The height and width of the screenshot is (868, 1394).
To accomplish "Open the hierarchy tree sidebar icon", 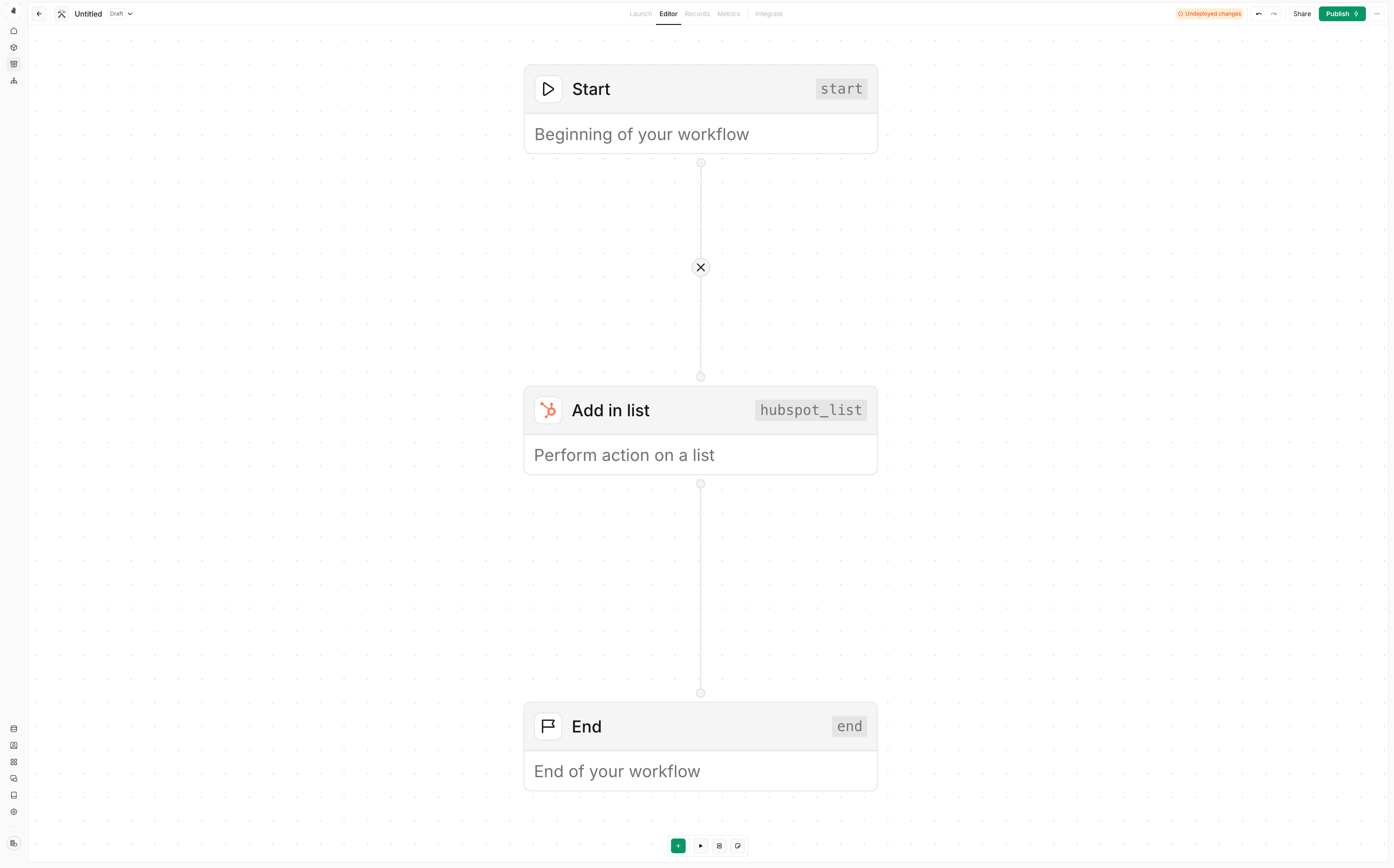I will click(14, 81).
